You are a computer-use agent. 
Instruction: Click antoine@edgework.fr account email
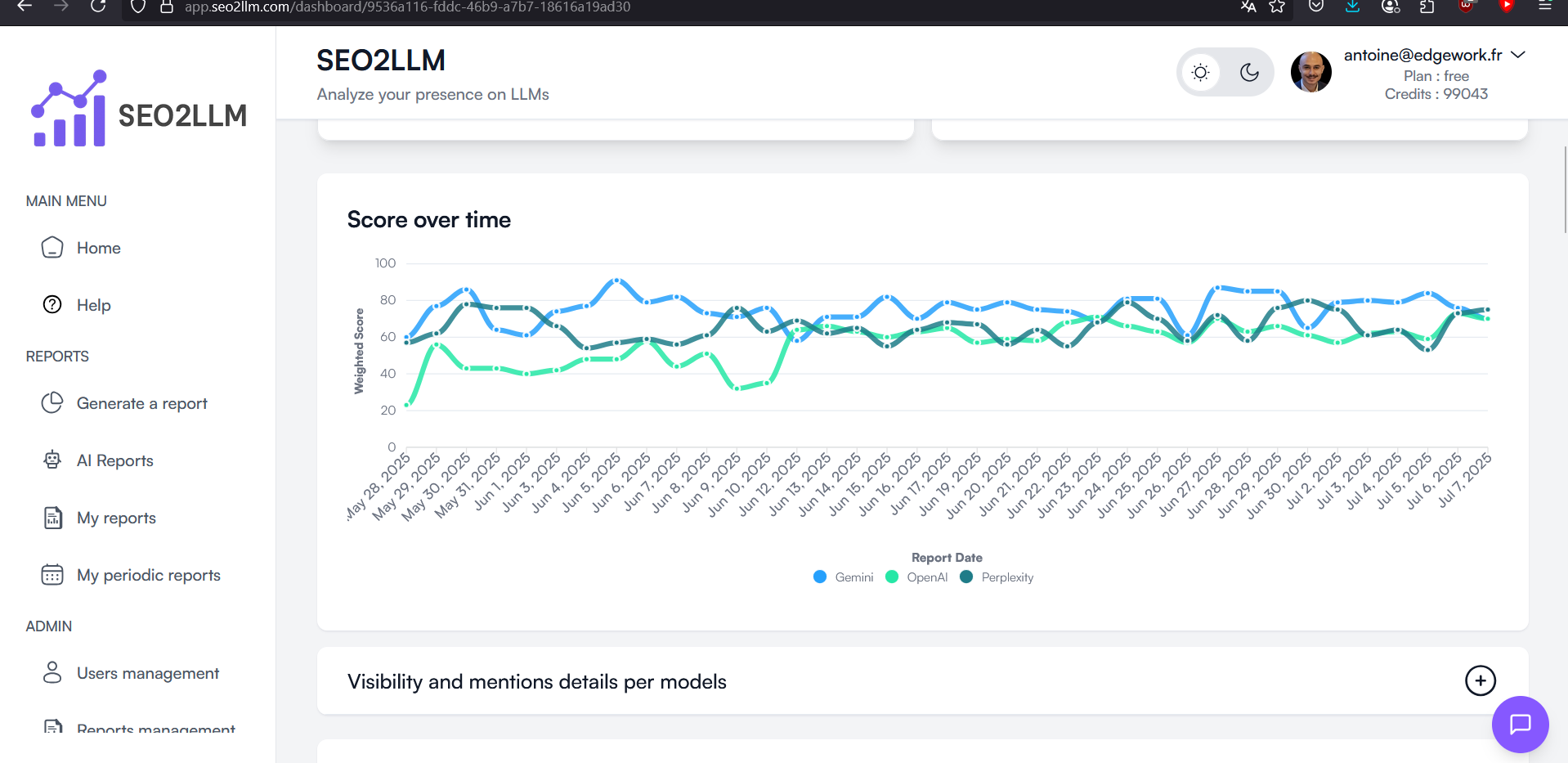click(1422, 55)
